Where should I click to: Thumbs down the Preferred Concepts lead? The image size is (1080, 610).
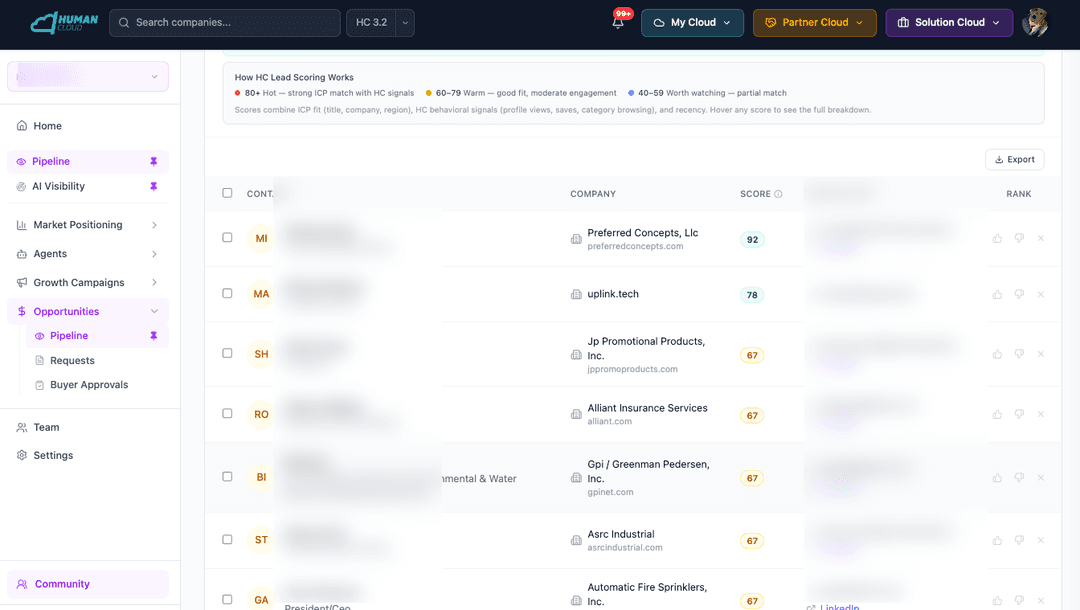[x=1019, y=238]
